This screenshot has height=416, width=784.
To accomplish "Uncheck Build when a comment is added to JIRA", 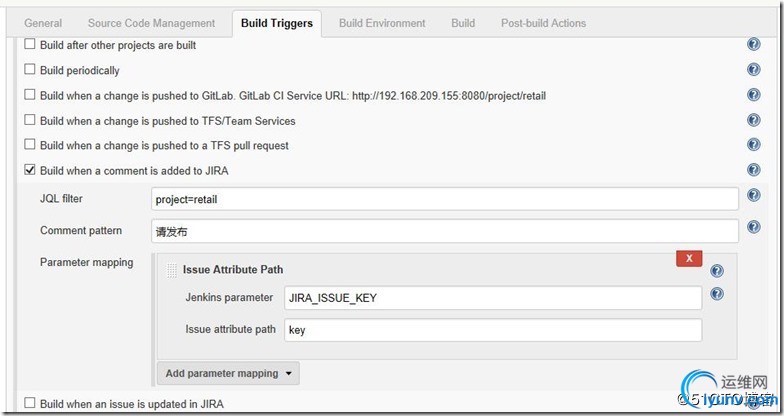I will pyautogui.click(x=30, y=170).
